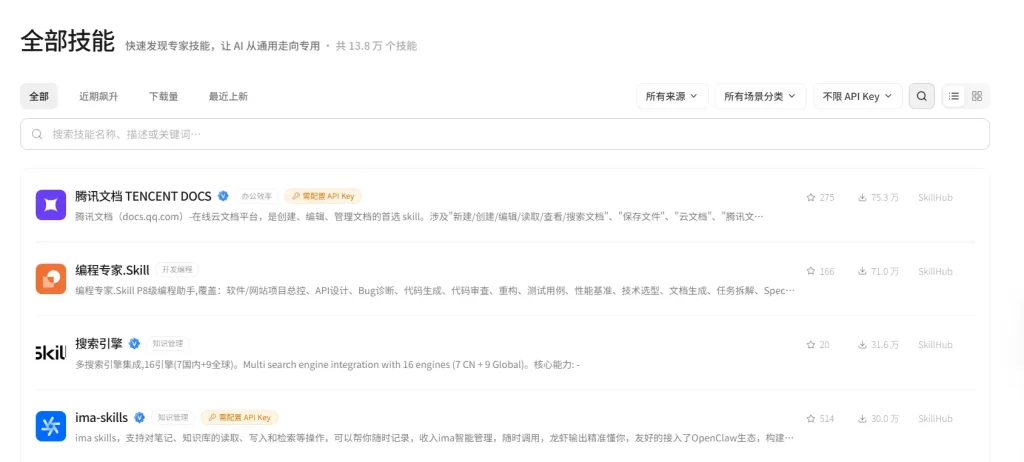
Task: Click download icon showing 75.3 万
Action: point(862,197)
